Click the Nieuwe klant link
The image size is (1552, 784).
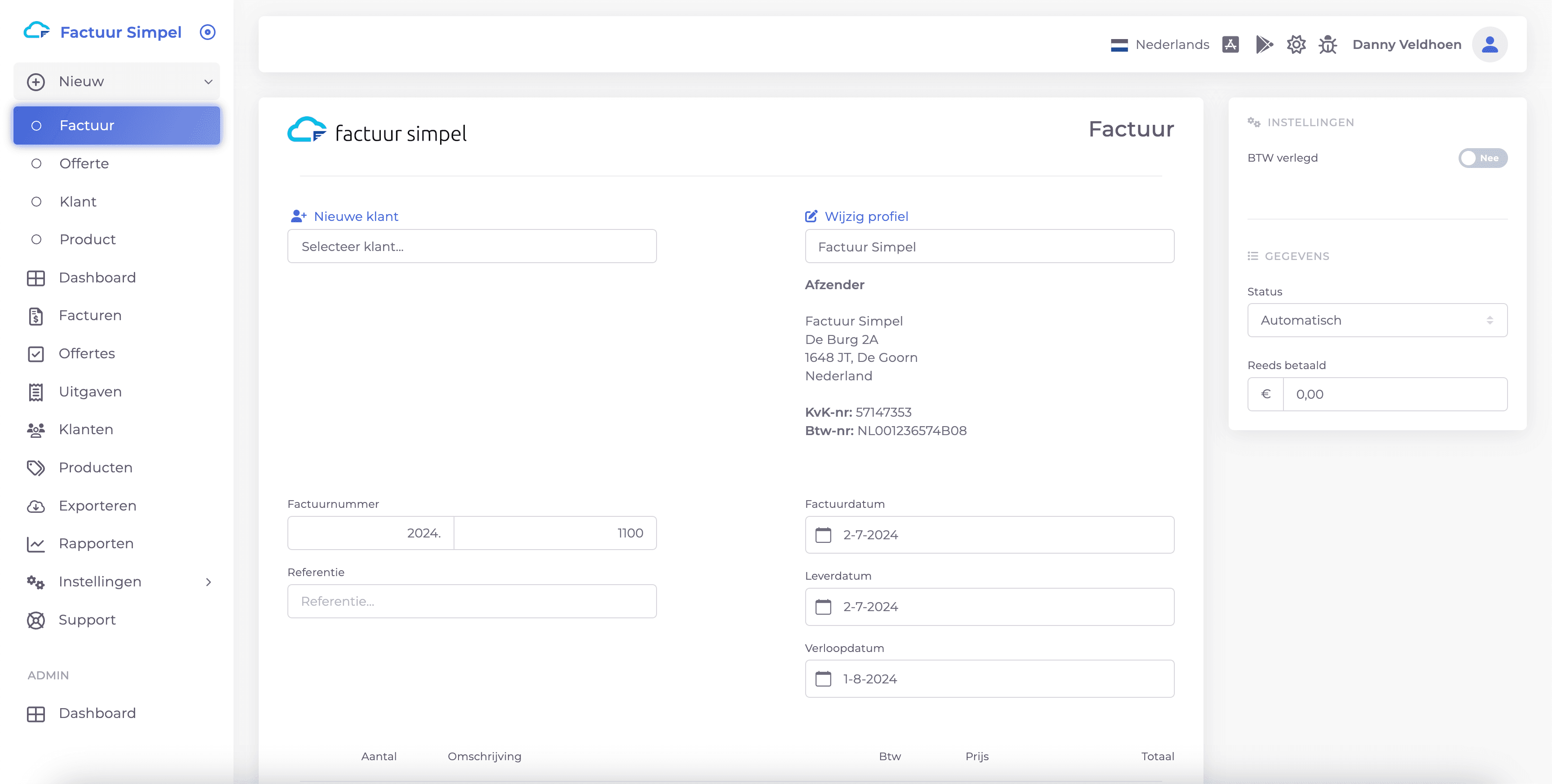pyautogui.click(x=356, y=216)
